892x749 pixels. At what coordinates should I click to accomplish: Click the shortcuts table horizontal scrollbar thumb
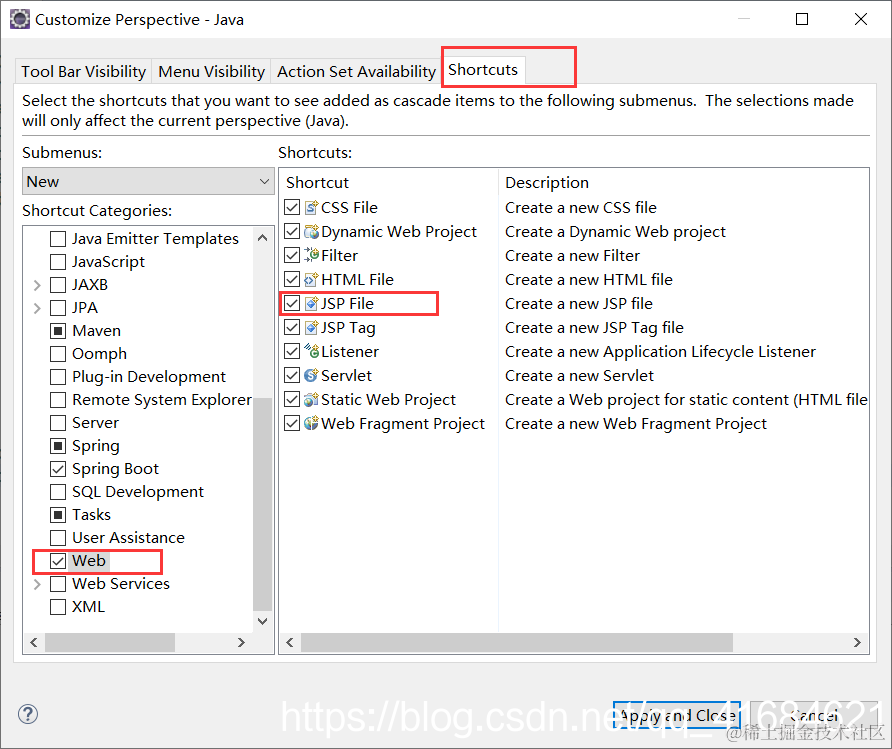(517, 643)
